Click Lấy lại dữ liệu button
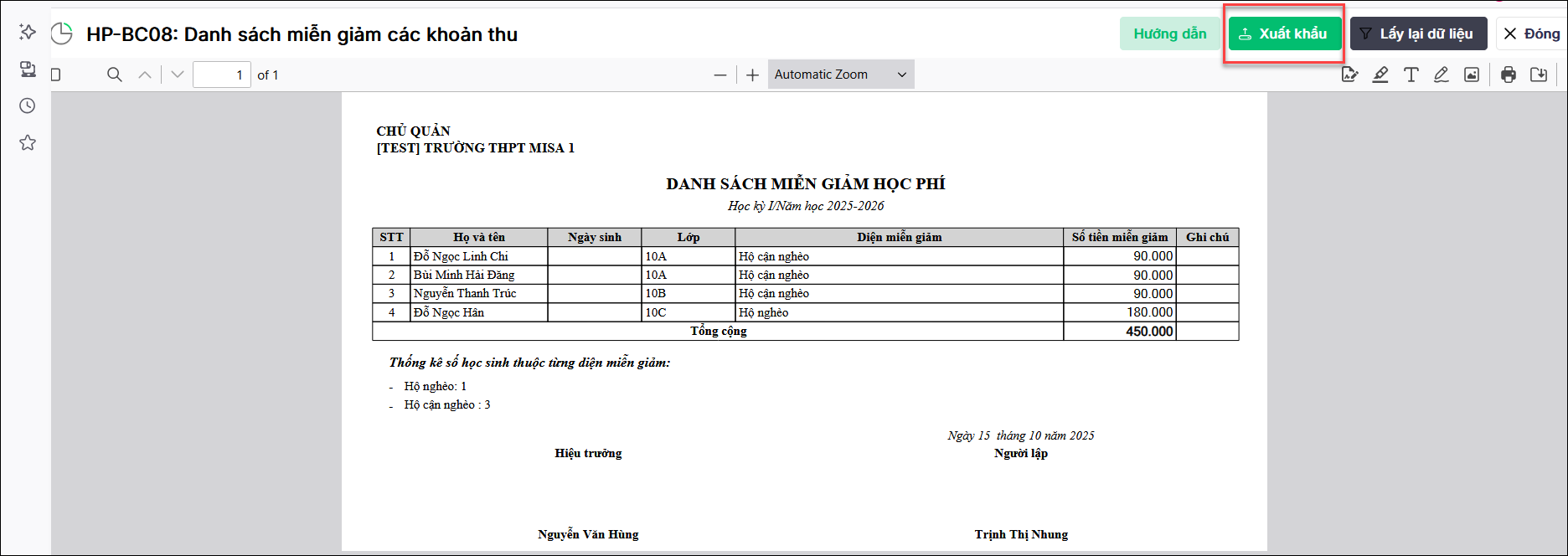 (1418, 33)
